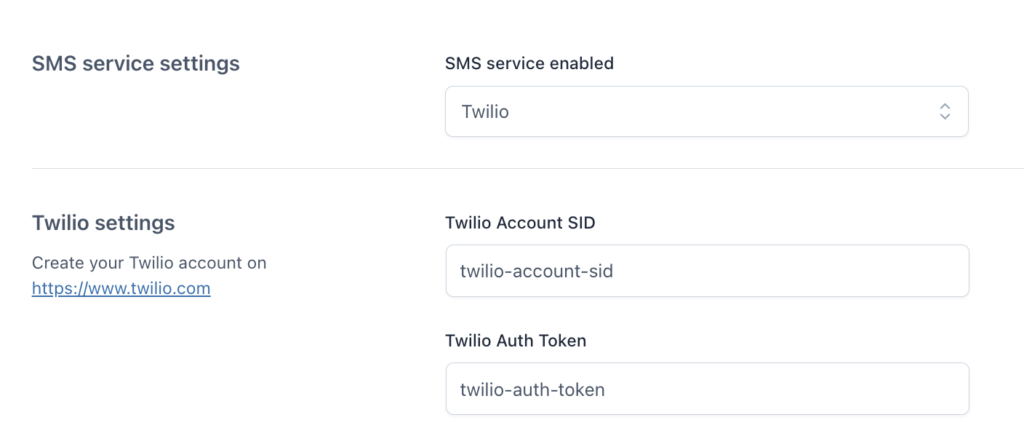Focus the Twilio Account SID input field
Viewport: 1024px width, 444px height.
[x=706, y=271]
